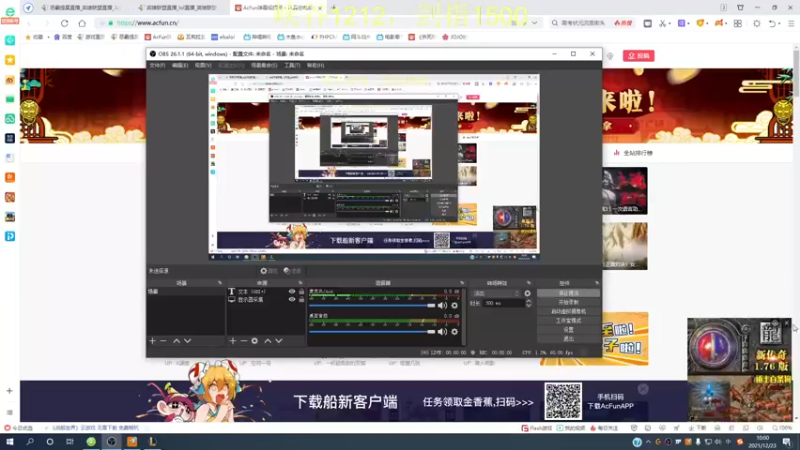The image size is (800, 450).
Task: Click Start Virtual Camera button
Action: click(568, 311)
